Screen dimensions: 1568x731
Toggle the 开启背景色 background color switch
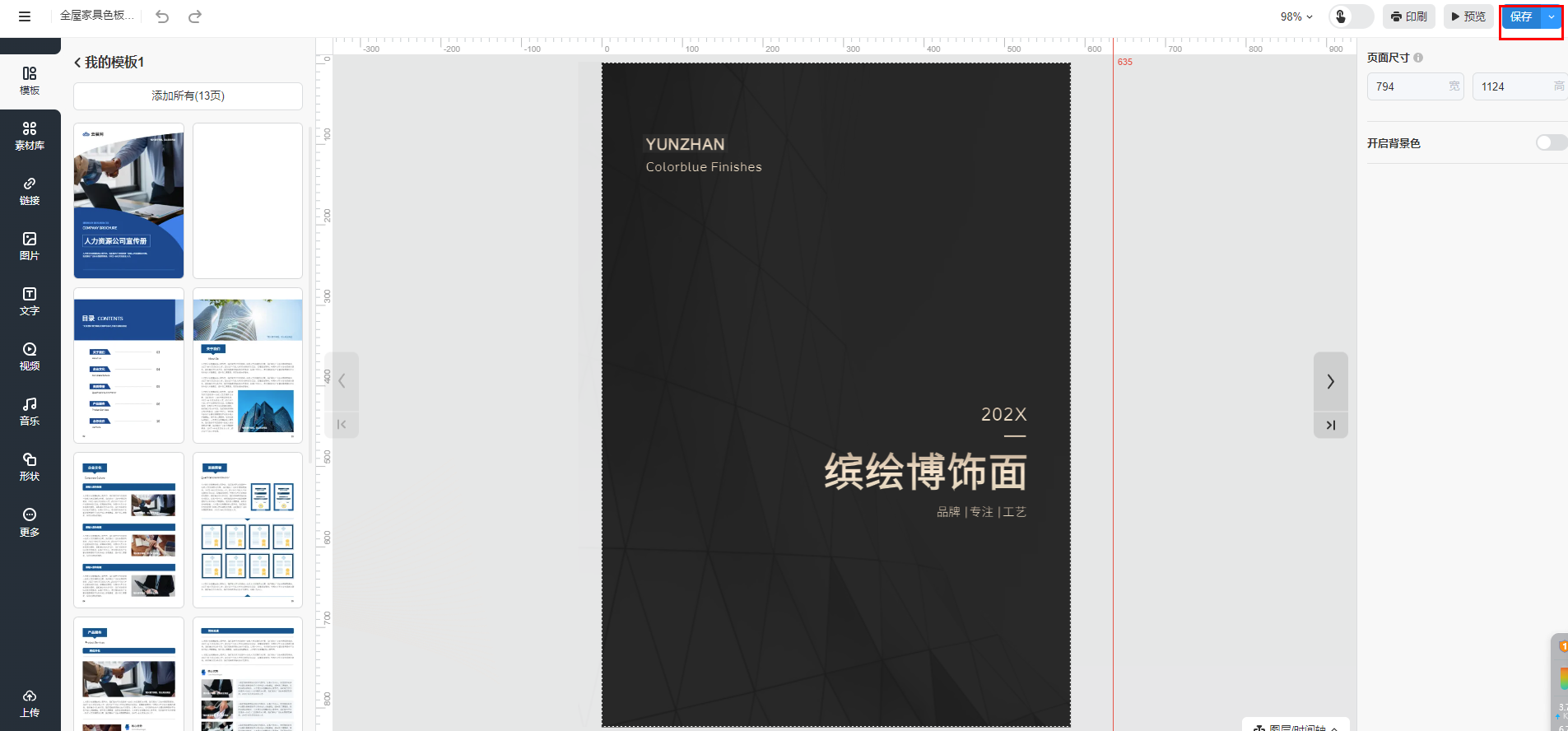point(1550,143)
